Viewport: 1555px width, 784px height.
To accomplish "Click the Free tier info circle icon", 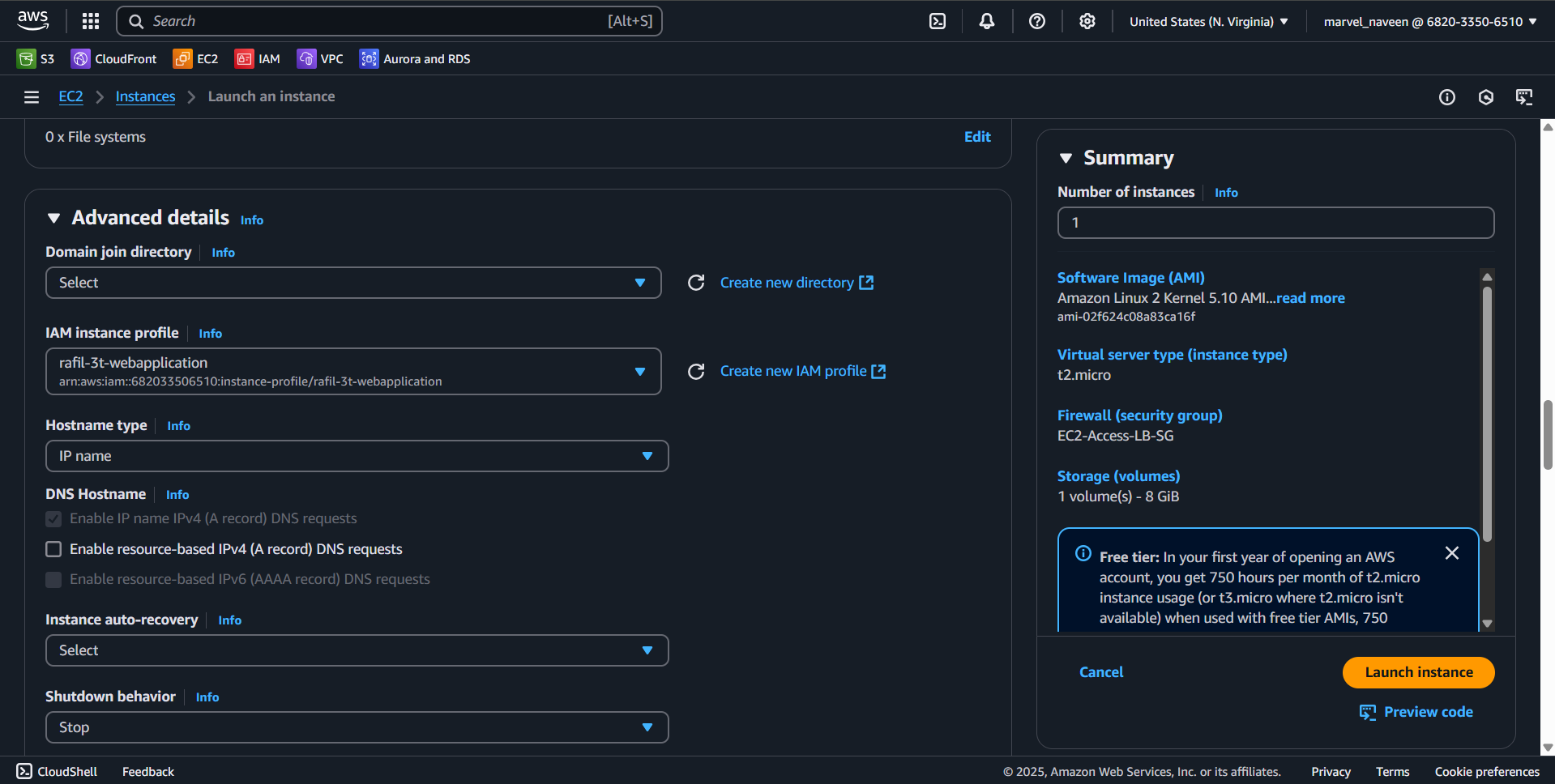I will (x=1083, y=553).
